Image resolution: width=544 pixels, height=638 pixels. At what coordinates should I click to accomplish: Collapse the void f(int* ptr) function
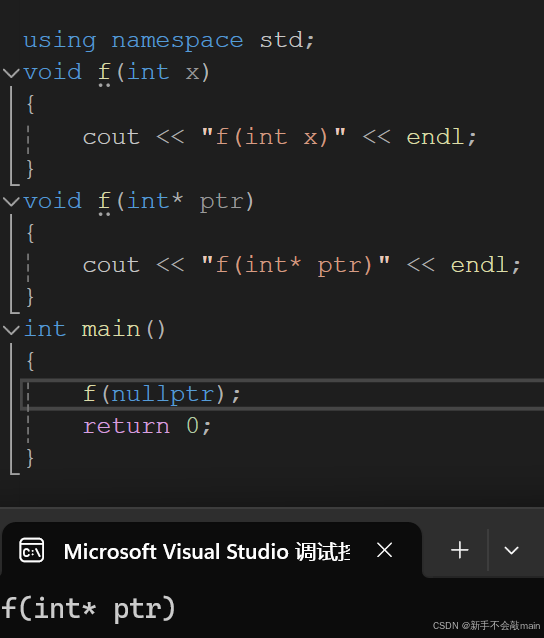[11, 201]
